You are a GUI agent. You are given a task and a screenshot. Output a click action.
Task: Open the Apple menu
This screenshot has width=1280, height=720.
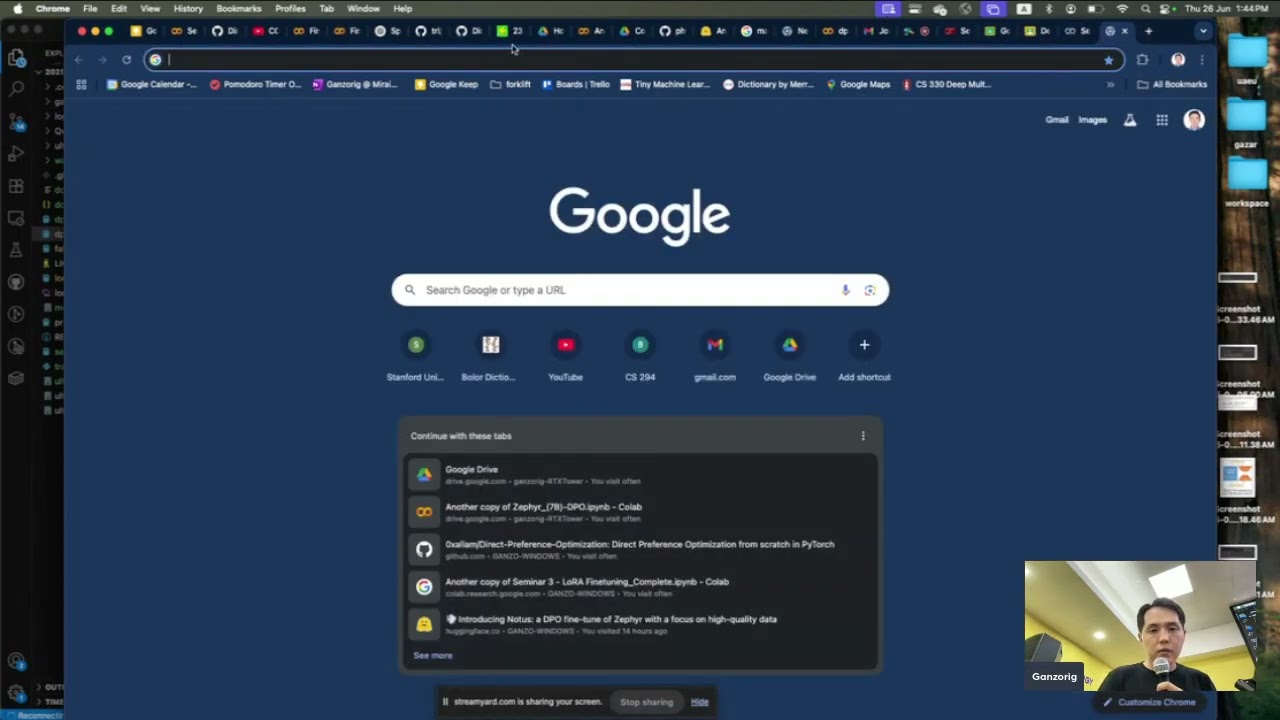click(17, 9)
